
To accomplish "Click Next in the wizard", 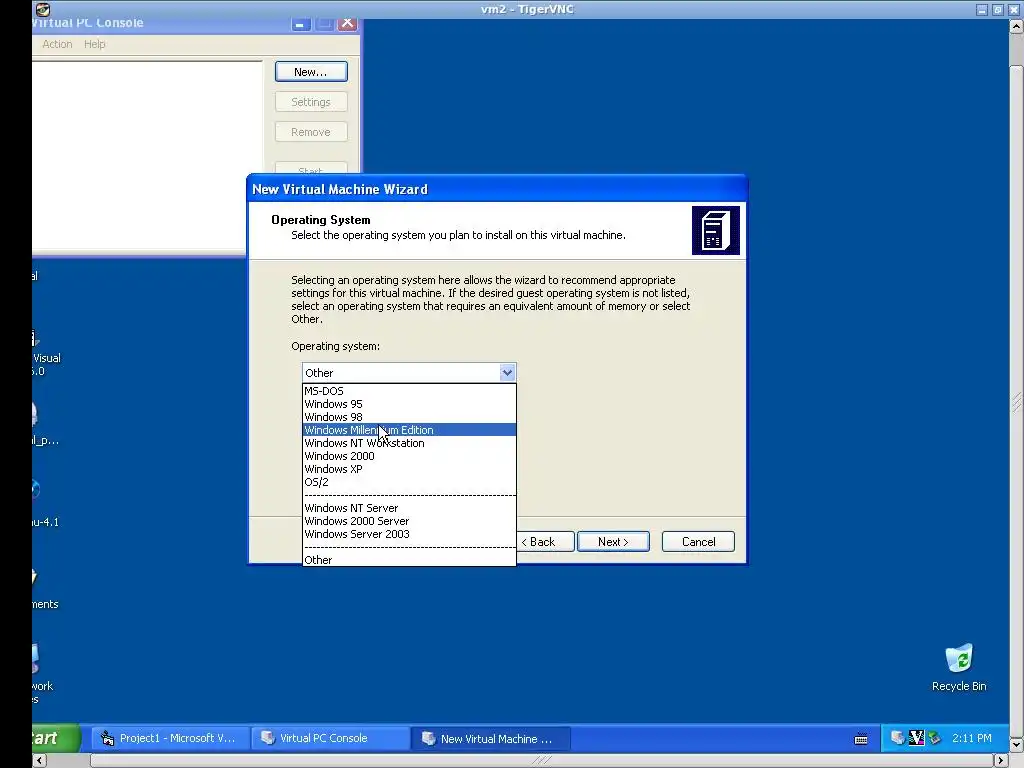I will tap(613, 541).
